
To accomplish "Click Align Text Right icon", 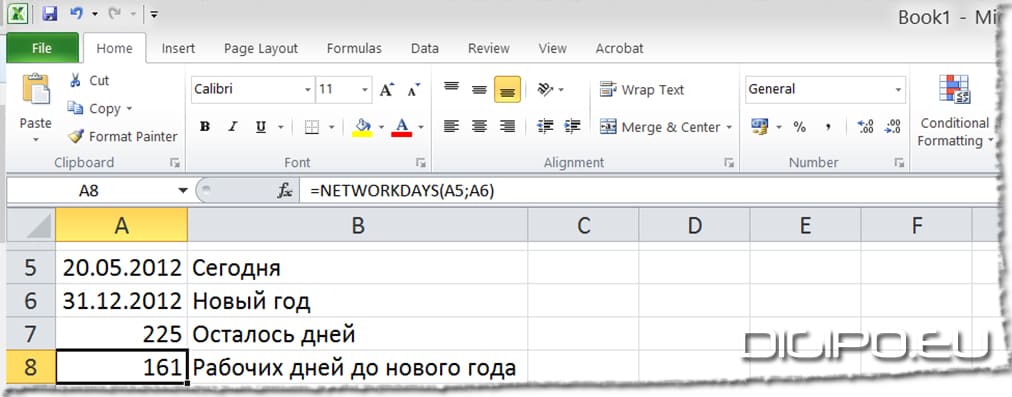I will point(507,127).
